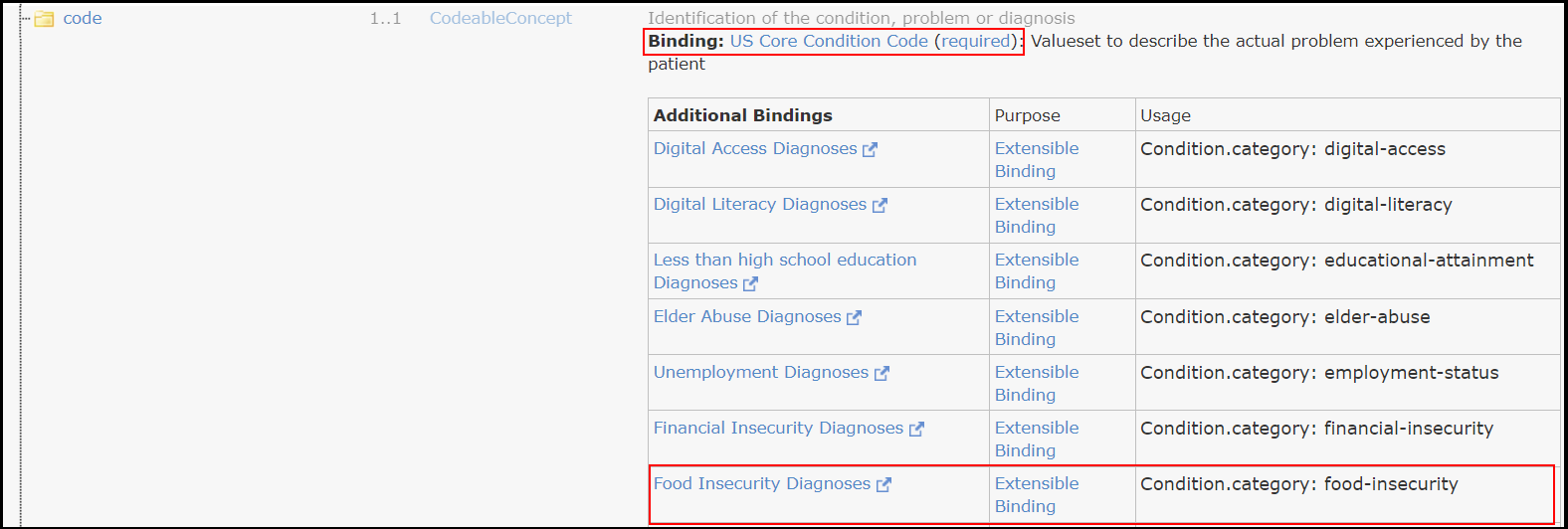The image size is (1568, 529).
Task: Click Extensible Binding in Food Insecurity row
Action: (1036, 495)
